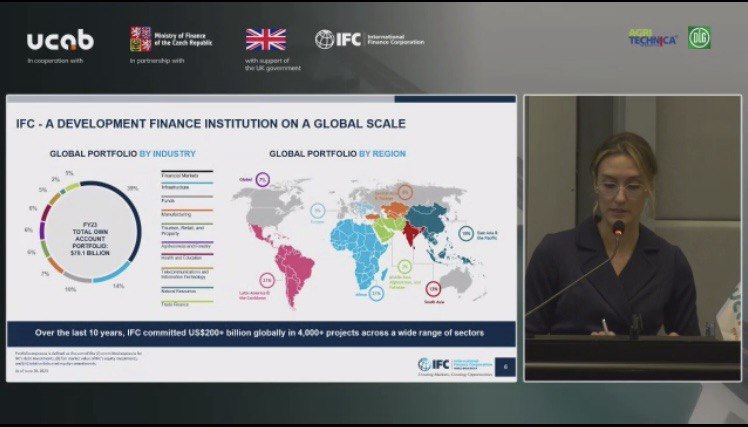Screen dimensions: 748x427
Task: Click the South Asia percentage circle
Action: pyautogui.click(x=433, y=289)
